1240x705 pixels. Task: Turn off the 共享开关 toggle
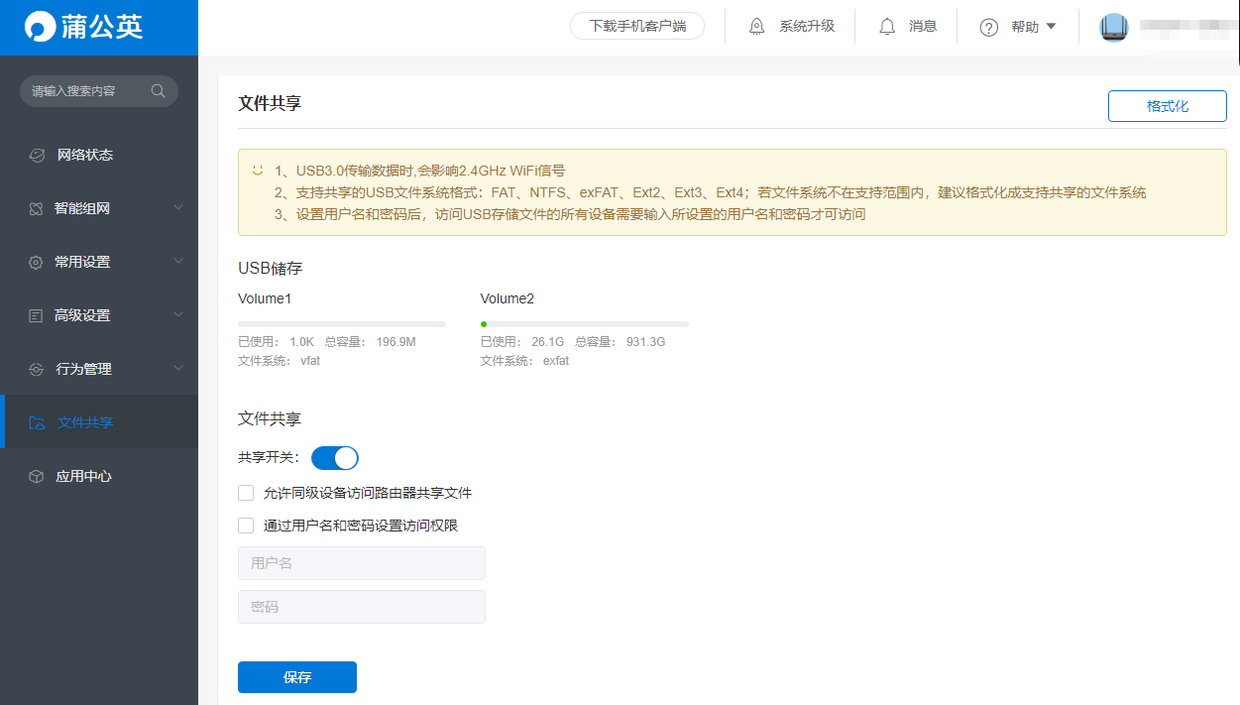pos(335,458)
